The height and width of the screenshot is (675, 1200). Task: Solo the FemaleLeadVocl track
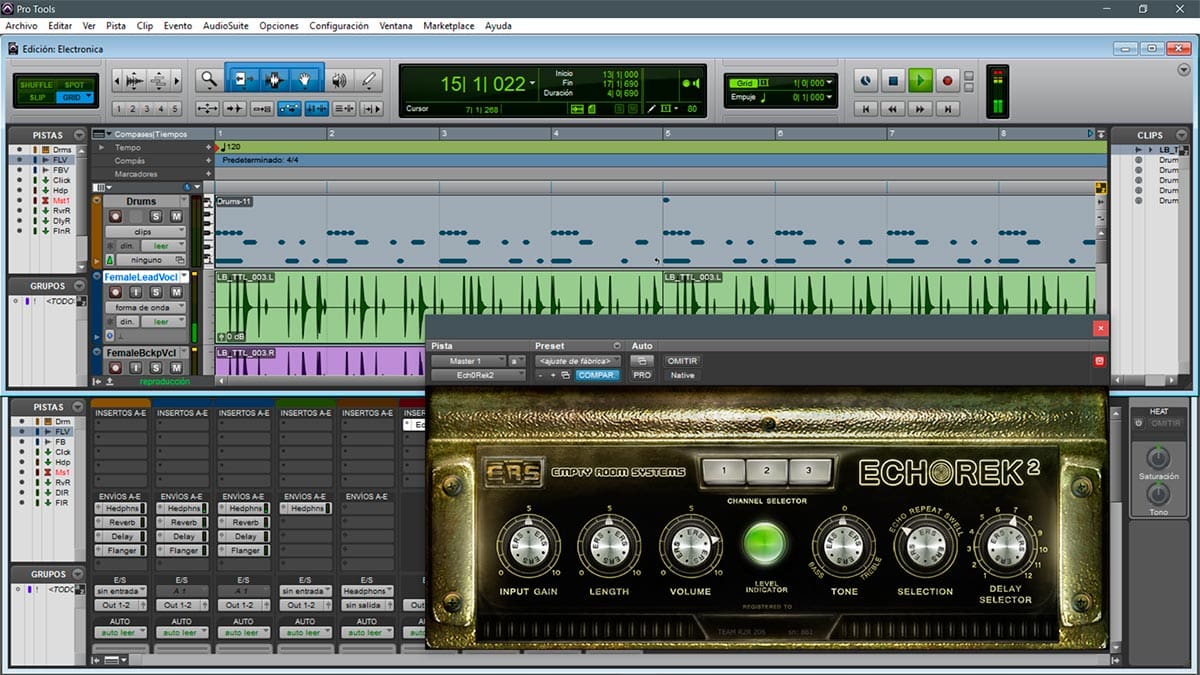156,292
